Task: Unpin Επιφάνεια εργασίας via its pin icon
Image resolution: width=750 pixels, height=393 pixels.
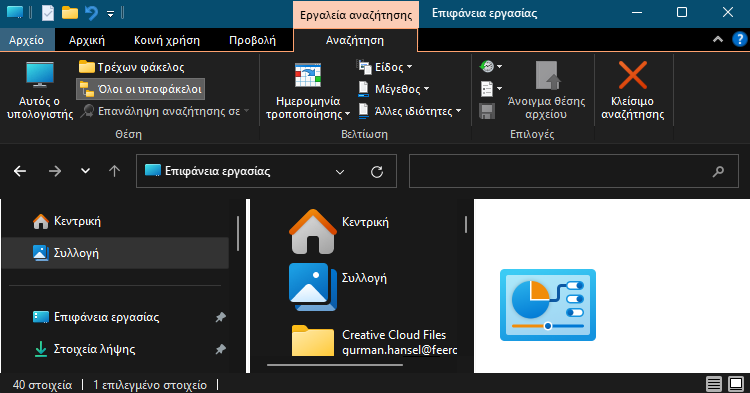Action: click(220, 317)
